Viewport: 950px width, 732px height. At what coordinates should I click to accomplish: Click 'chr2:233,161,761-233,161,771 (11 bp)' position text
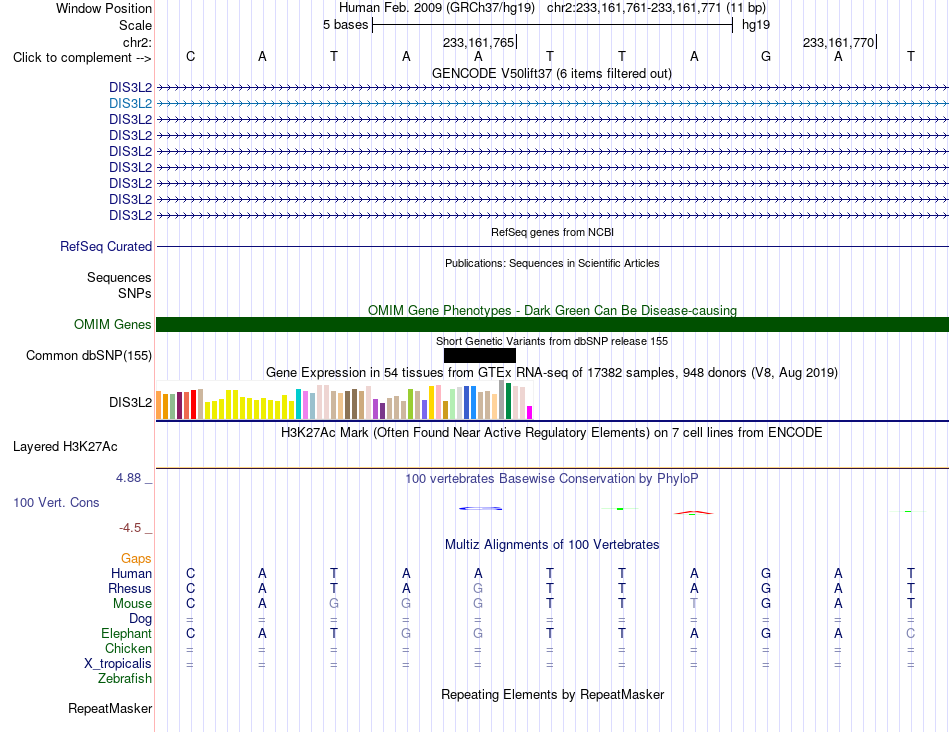point(656,8)
